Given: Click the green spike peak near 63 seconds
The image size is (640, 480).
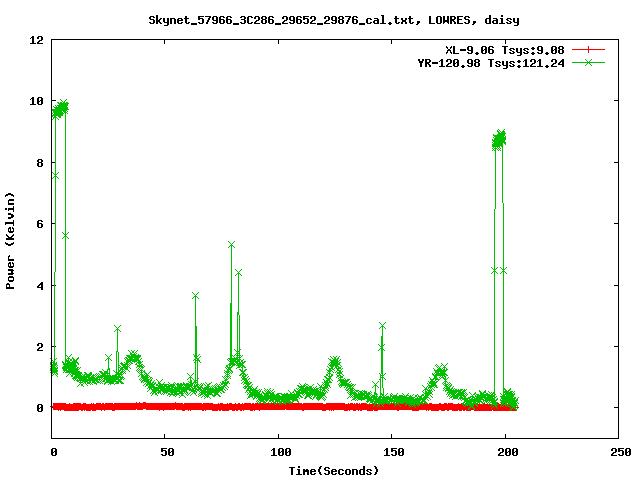Looking at the screenshot, I should point(196,296).
